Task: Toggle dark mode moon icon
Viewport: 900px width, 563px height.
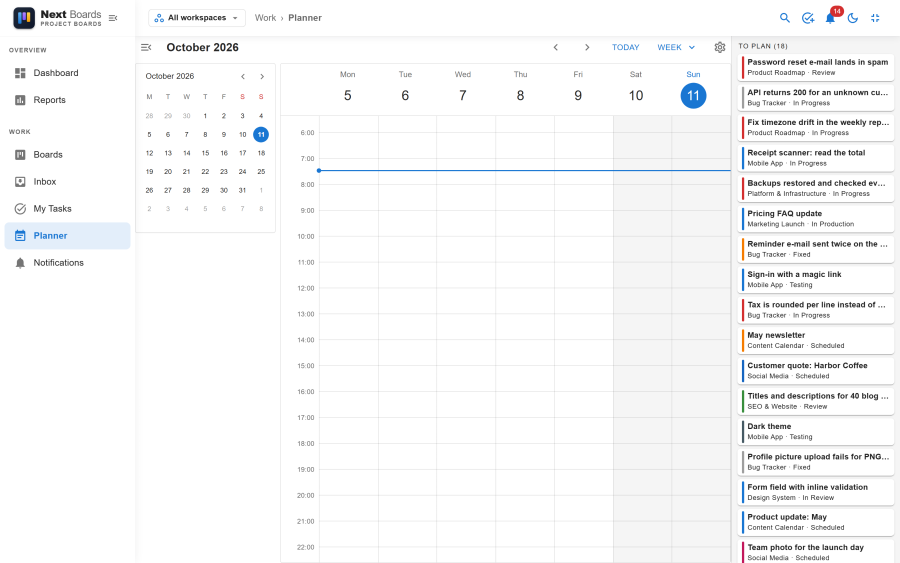Action: pos(853,18)
